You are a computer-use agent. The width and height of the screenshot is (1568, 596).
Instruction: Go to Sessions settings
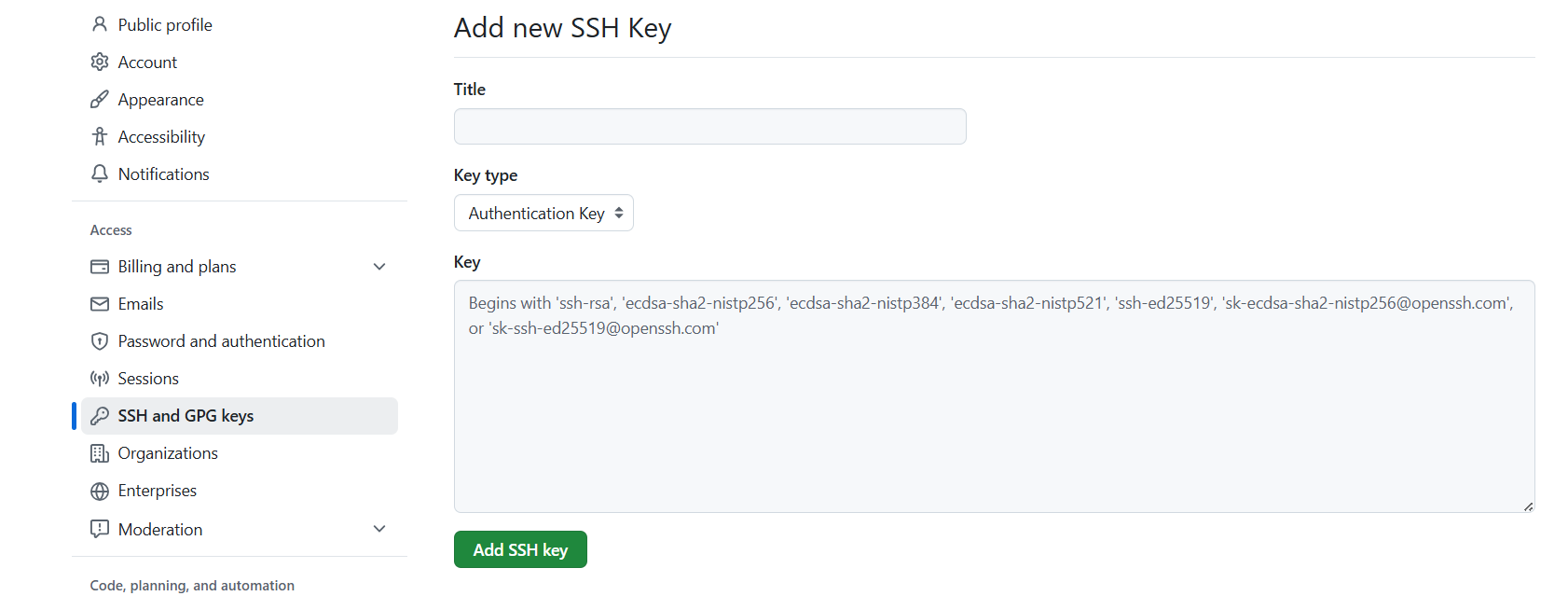click(148, 378)
